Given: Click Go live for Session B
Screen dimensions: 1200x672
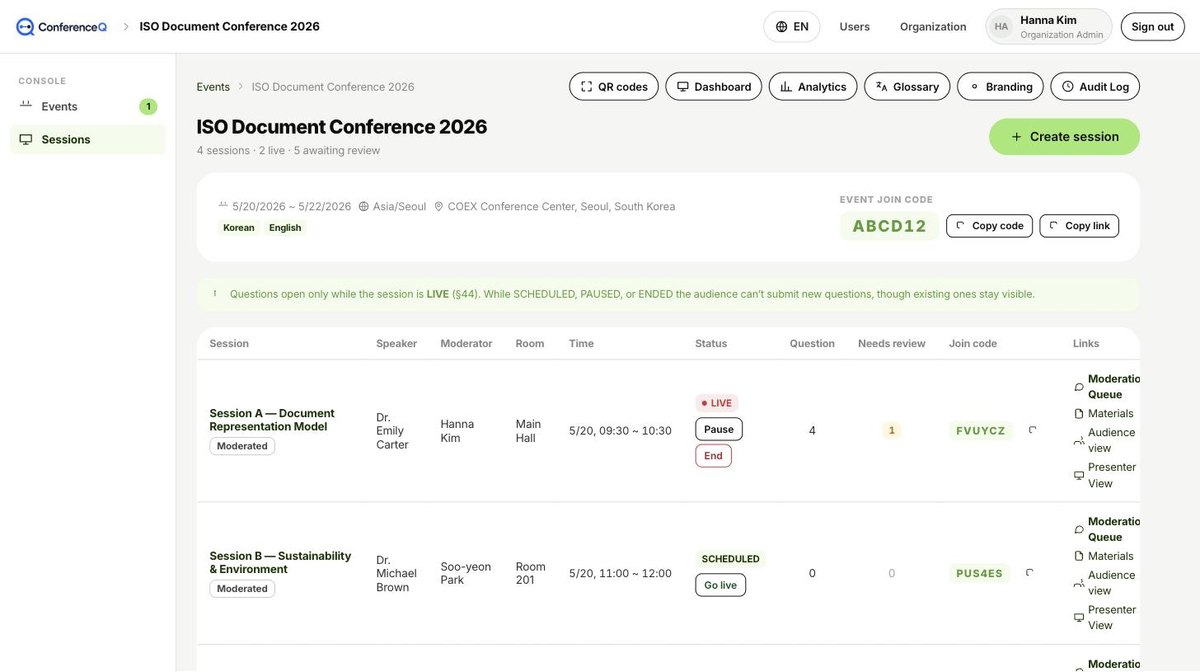Looking at the screenshot, I should click(721, 585).
